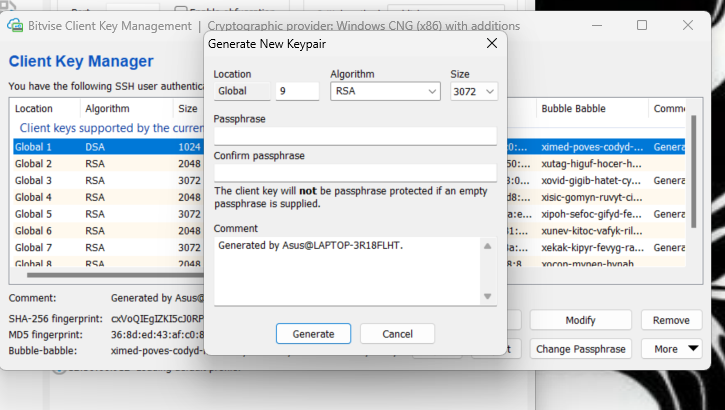This screenshot has height=410, width=725.
Task: Click the Bitvise app icon in title bar
Action: pos(15,25)
